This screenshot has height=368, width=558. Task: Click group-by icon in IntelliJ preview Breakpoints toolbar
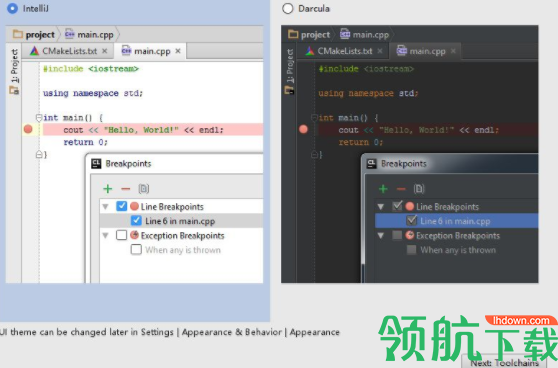(144, 189)
